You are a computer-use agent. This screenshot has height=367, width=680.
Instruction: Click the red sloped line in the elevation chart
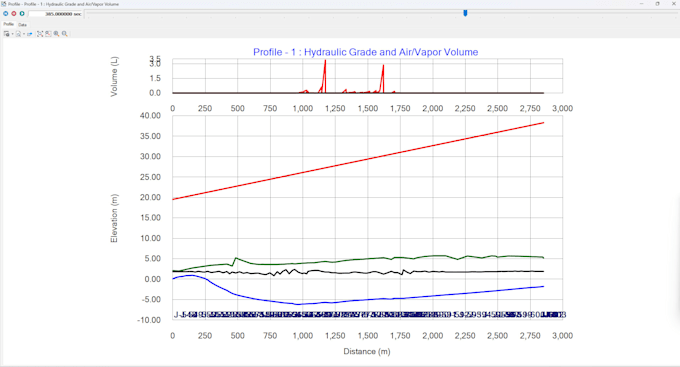(358, 161)
